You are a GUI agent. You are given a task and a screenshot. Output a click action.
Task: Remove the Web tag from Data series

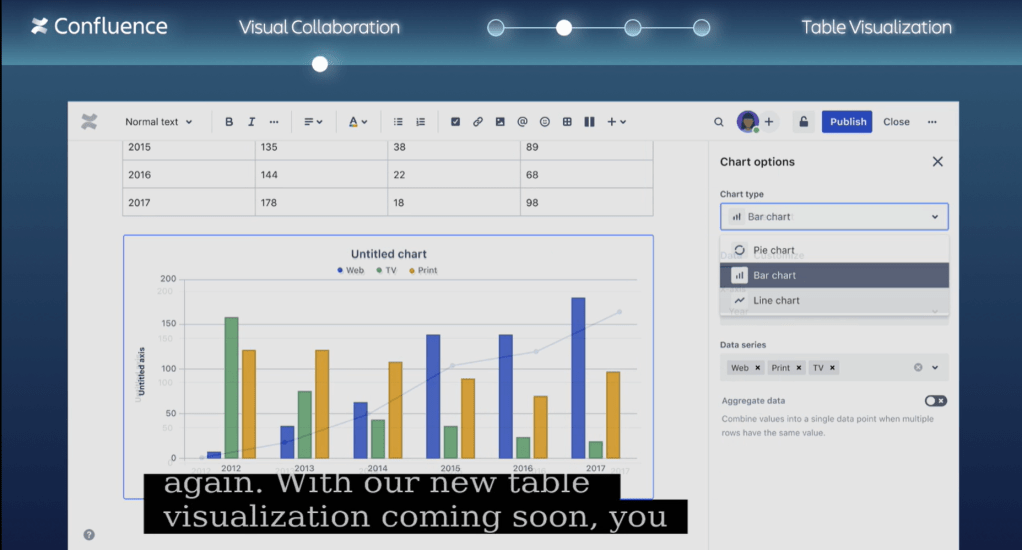point(758,368)
